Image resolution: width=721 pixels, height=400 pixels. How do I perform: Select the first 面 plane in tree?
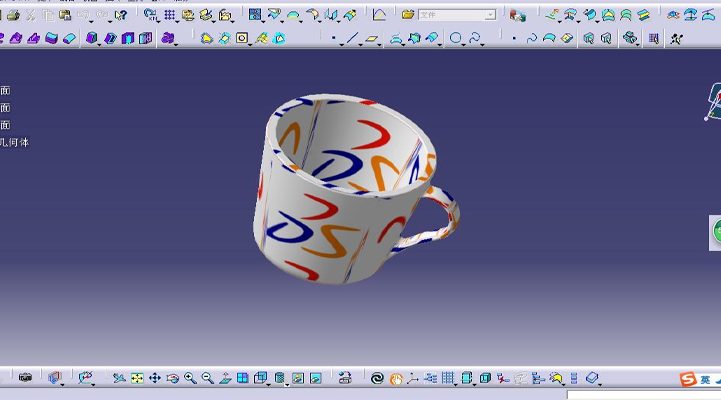click(x=5, y=91)
